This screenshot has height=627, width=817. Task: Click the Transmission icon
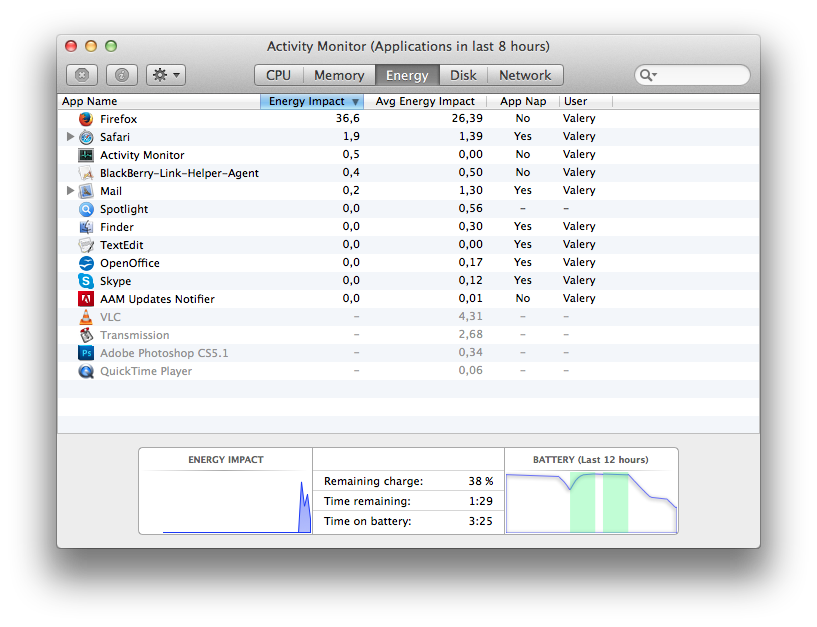86,335
